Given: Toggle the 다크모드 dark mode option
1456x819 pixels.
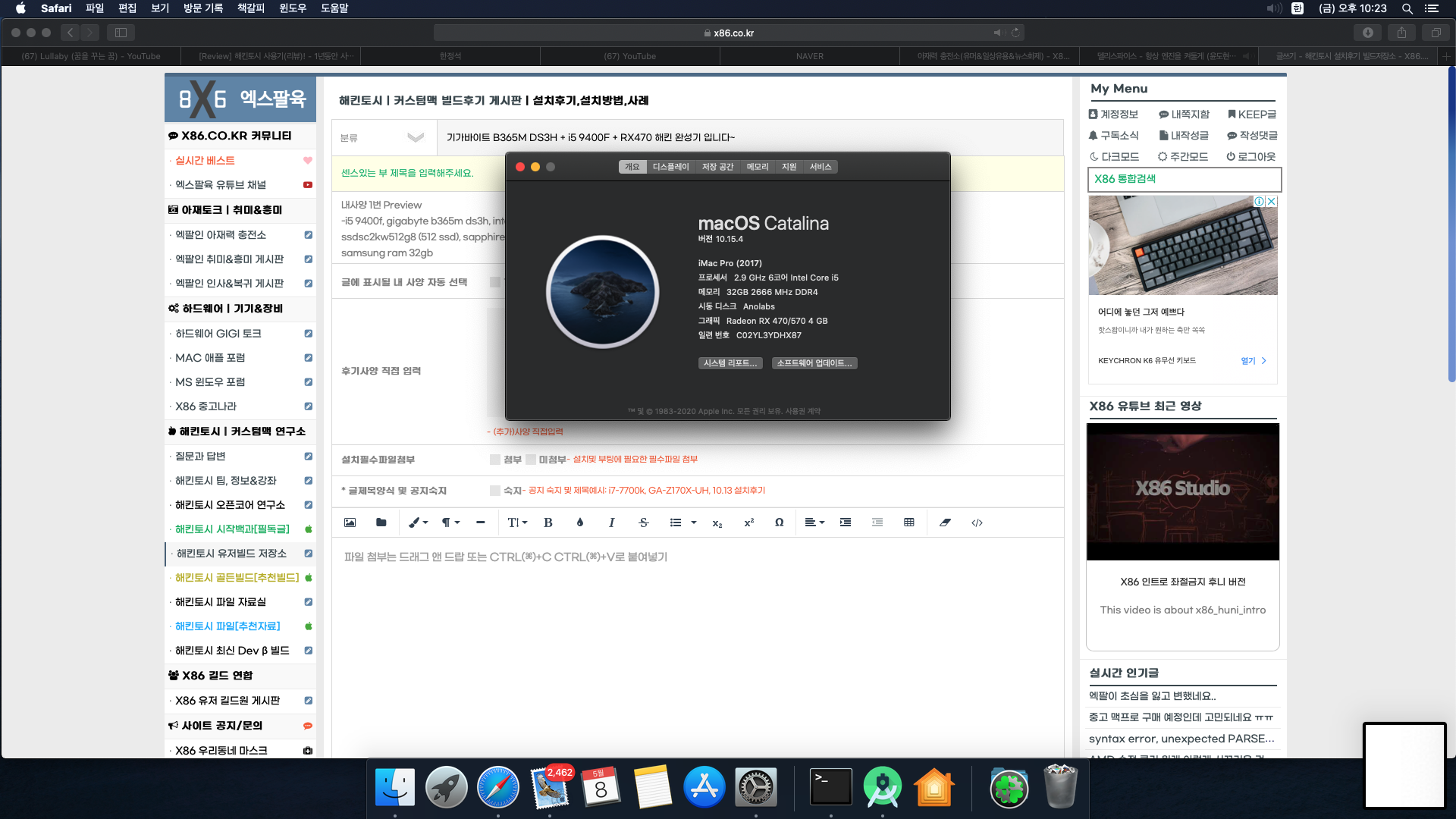Looking at the screenshot, I should (x=1114, y=157).
